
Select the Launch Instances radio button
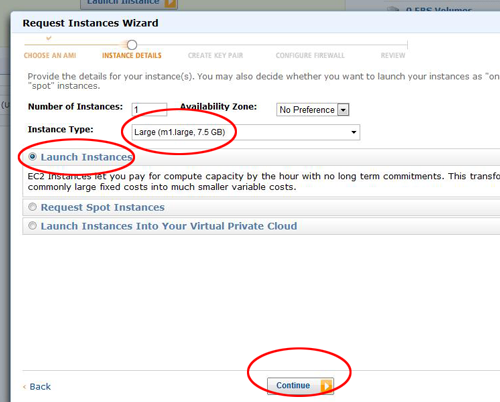[32, 157]
